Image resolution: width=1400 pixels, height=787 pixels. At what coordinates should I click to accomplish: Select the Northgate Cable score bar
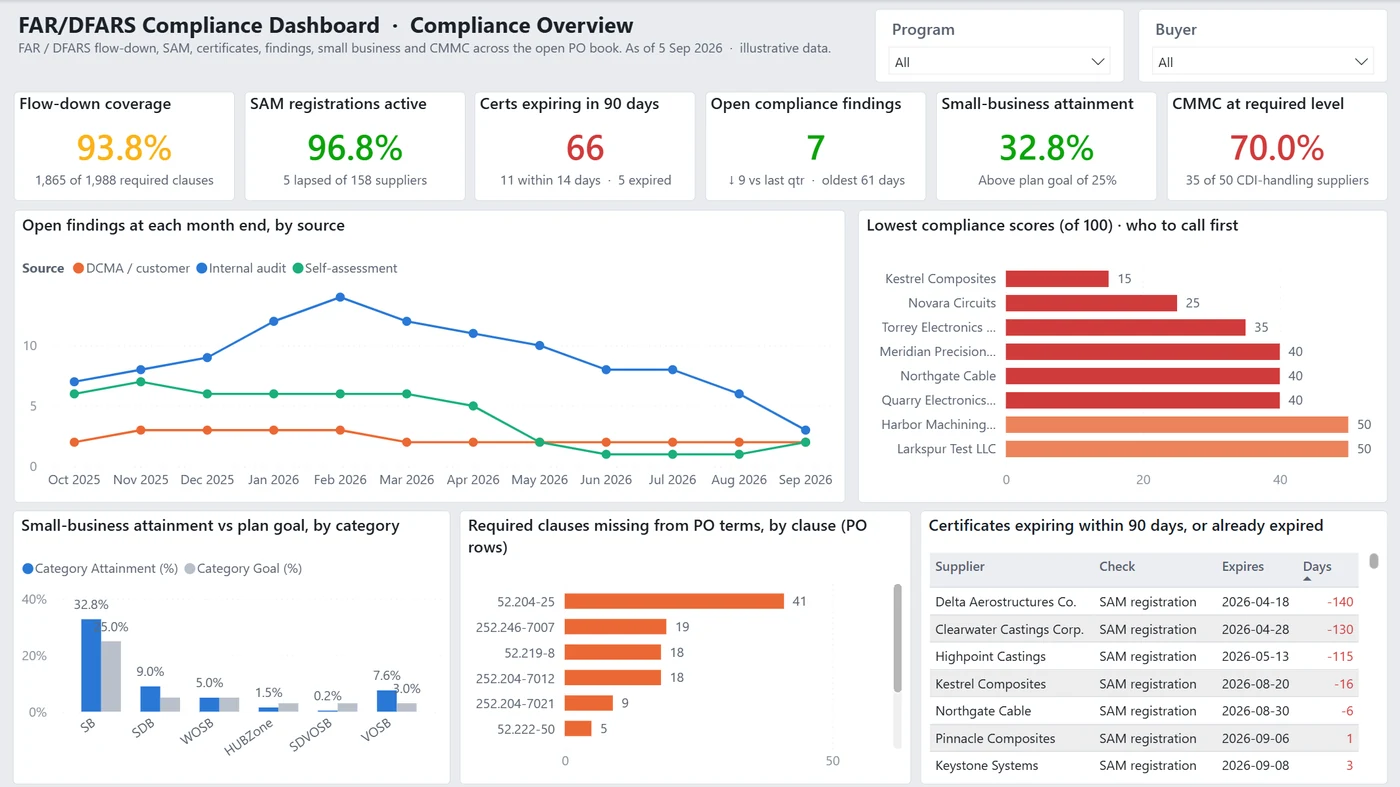pos(1143,376)
